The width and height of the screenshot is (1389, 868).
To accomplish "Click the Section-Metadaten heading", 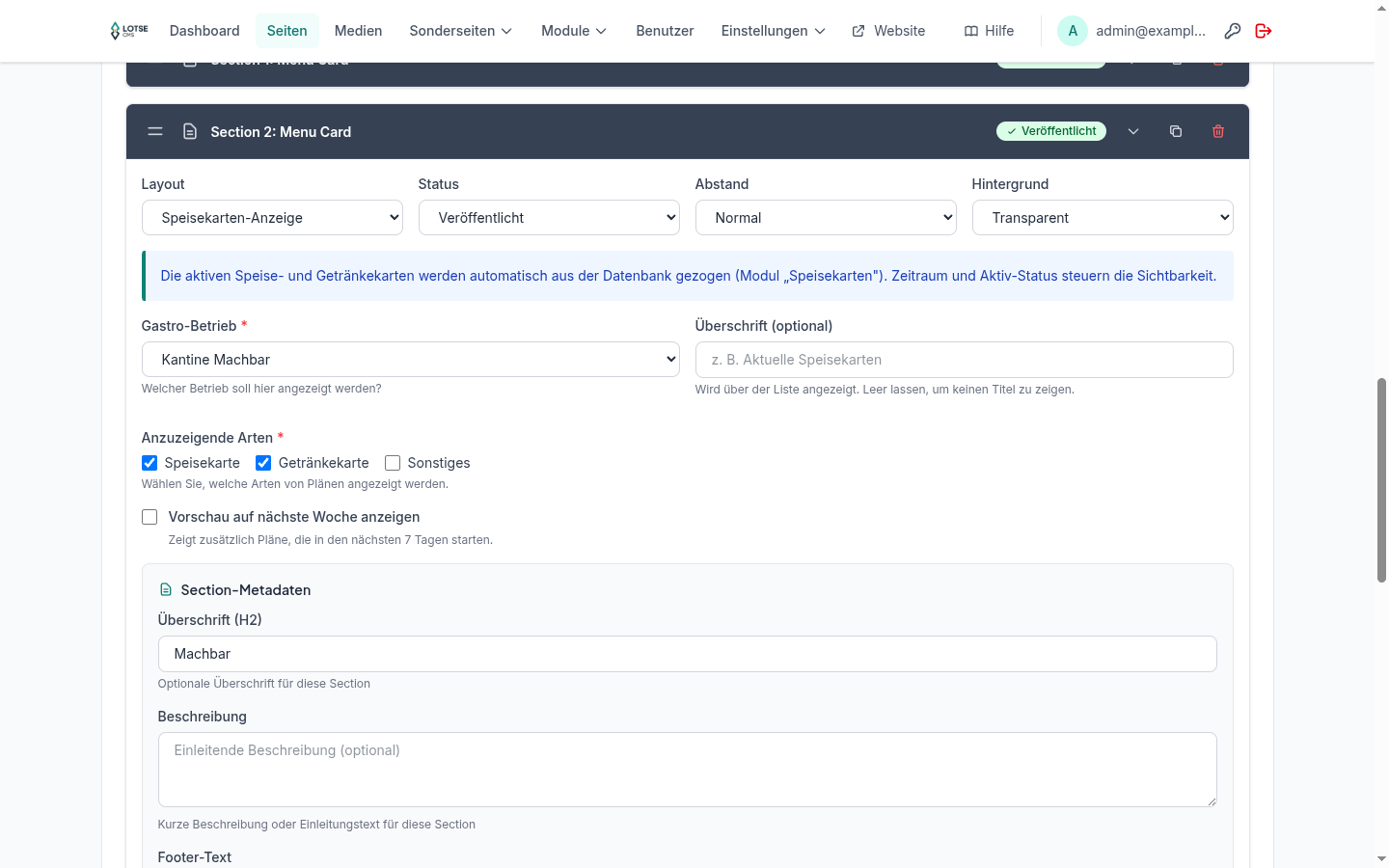I will point(246,590).
